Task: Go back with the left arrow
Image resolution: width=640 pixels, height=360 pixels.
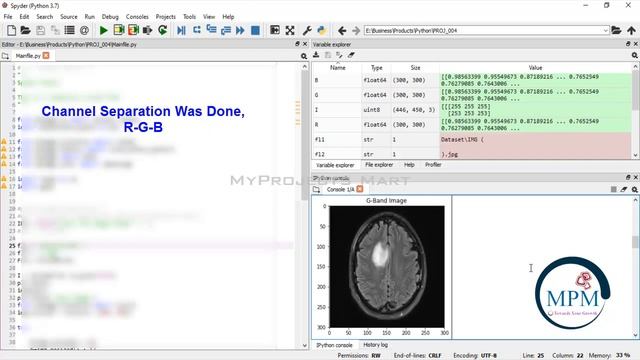Action: tap(342, 30)
